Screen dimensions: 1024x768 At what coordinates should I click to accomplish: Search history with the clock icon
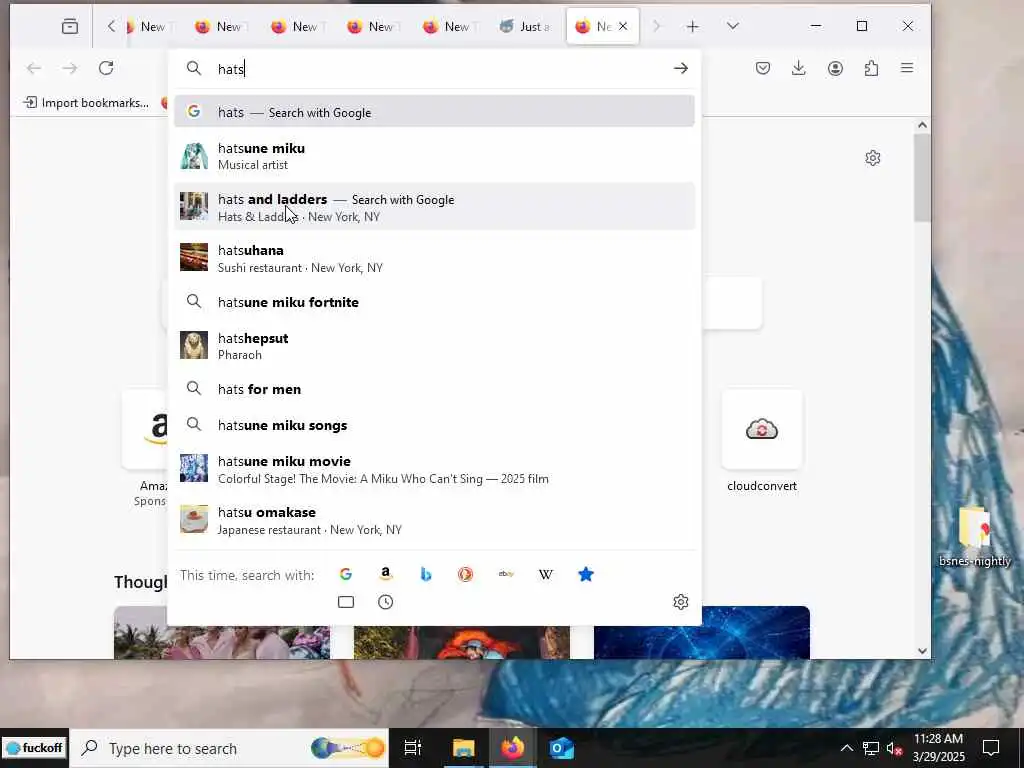[x=386, y=601]
